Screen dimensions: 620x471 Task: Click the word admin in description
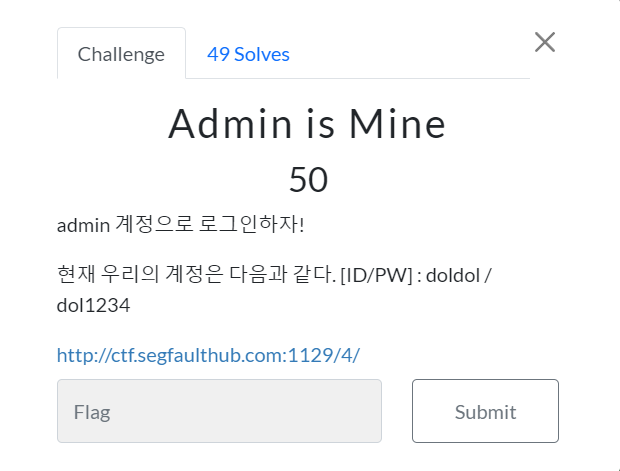click(83, 225)
